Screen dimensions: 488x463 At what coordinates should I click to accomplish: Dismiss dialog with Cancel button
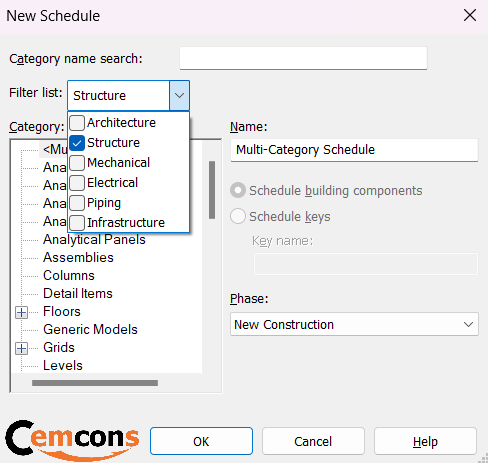[x=313, y=441]
